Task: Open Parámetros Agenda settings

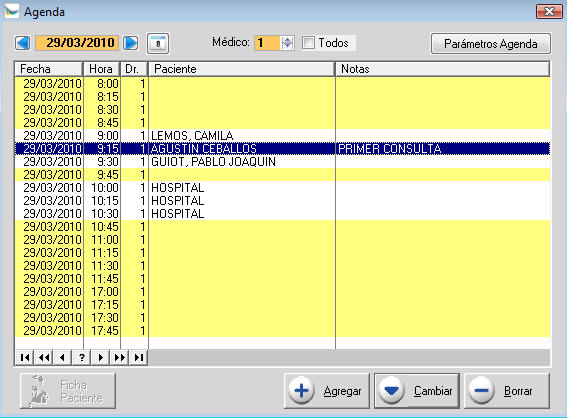Action: tap(491, 44)
